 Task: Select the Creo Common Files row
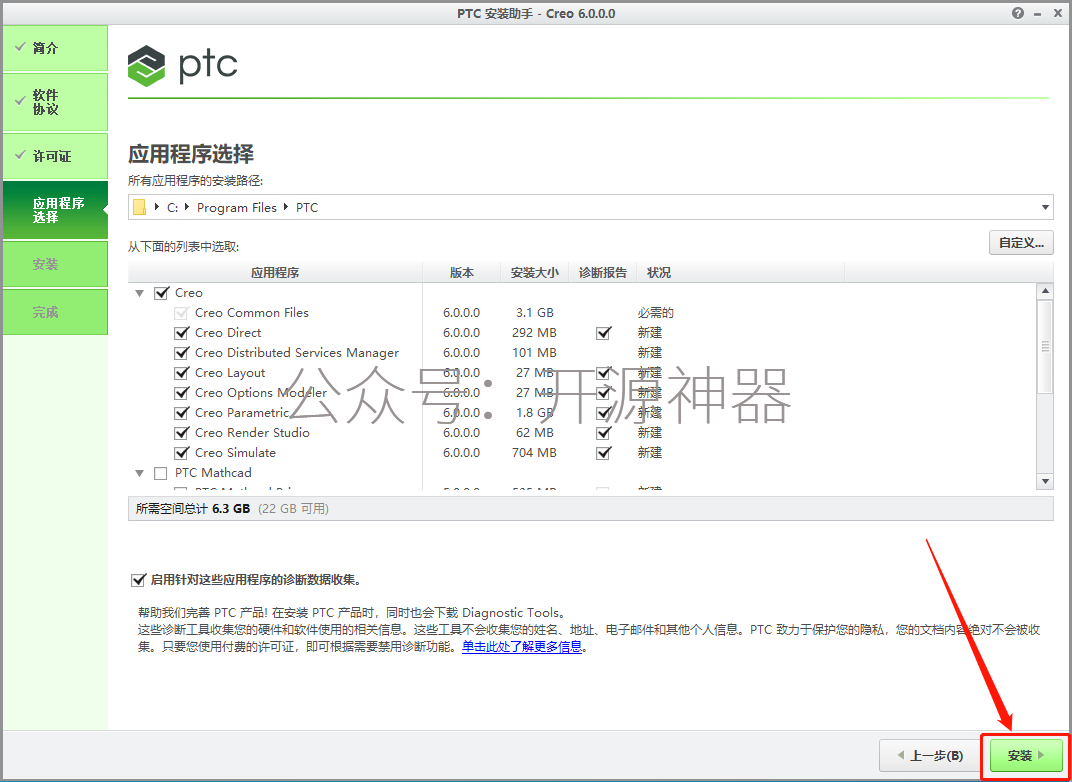tap(252, 313)
